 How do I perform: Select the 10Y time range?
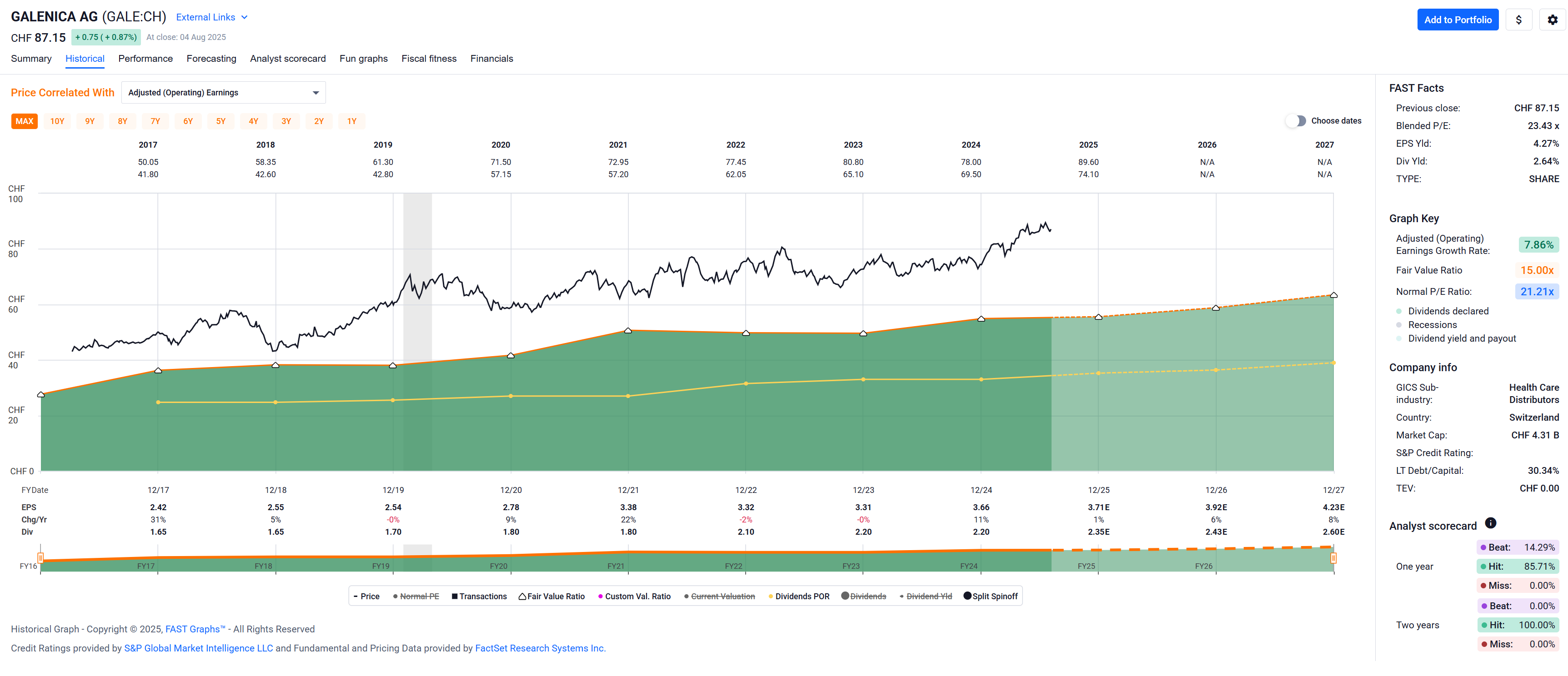click(57, 121)
